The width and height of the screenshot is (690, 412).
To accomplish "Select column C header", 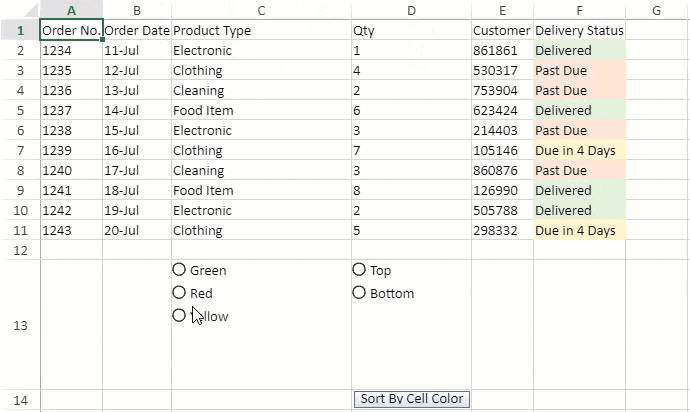I will [261, 10].
